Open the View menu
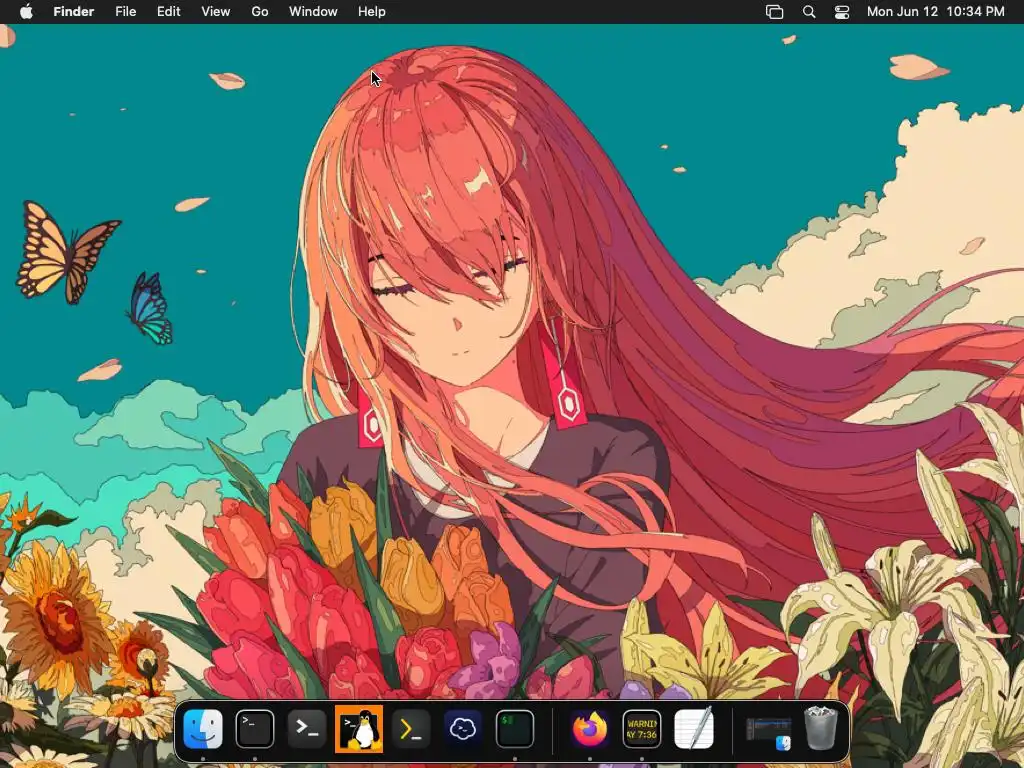Viewport: 1024px width, 768px height. 216,12
